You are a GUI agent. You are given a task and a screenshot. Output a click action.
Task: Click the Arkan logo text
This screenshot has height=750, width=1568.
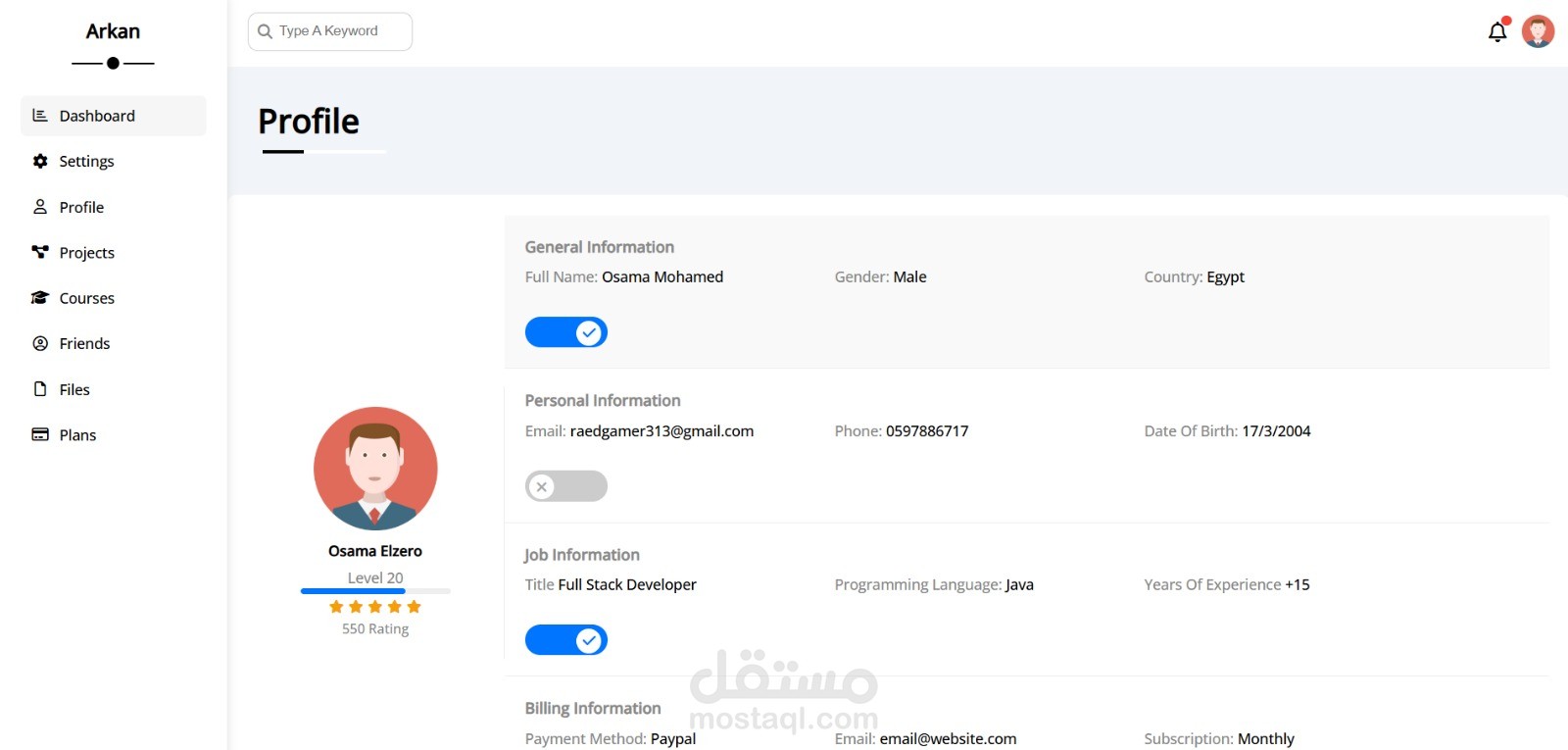113,31
